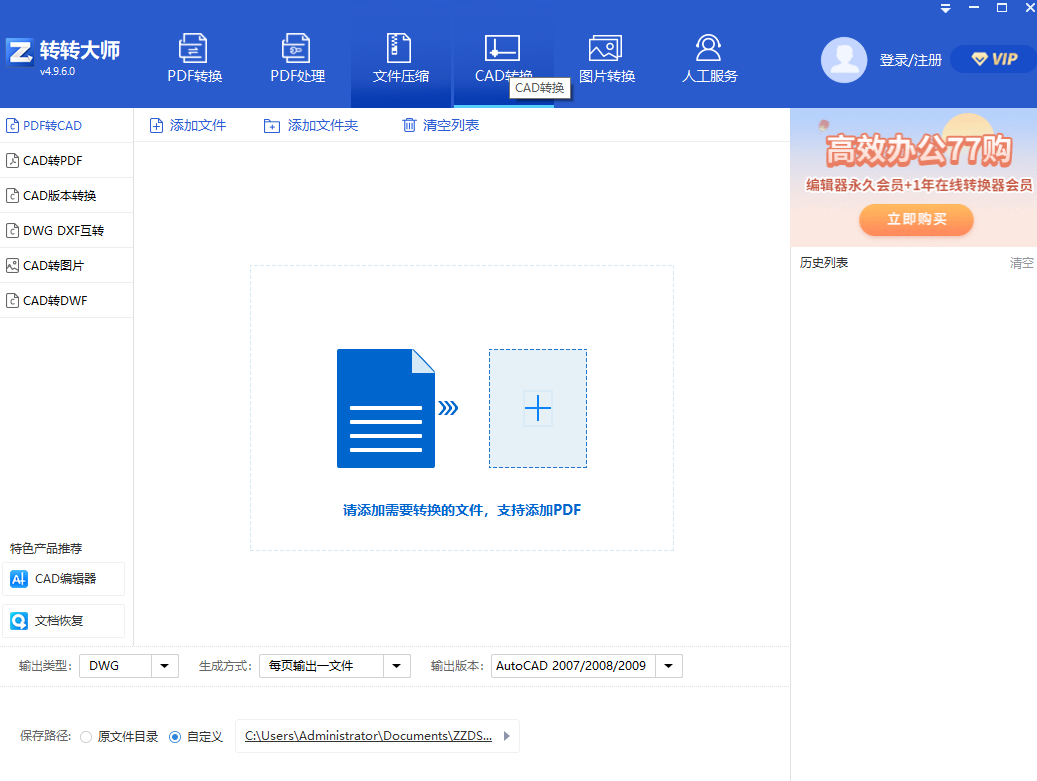1037x781 pixels.
Task: Switch to the PDF转CAD sidebar item
Action: (66, 126)
